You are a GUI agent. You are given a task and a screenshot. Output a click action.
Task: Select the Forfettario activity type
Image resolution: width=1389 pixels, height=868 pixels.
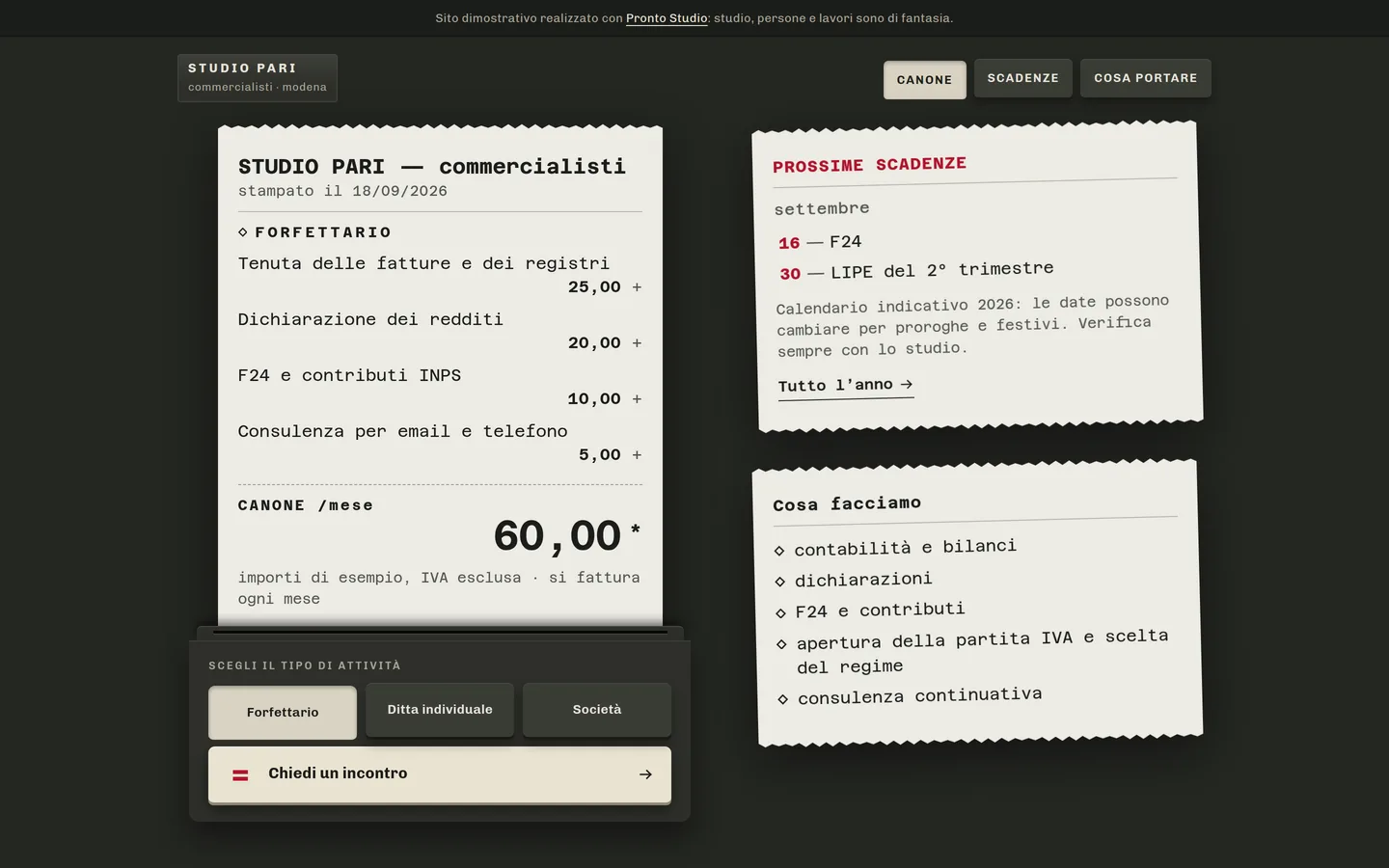pyautogui.click(x=283, y=713)
